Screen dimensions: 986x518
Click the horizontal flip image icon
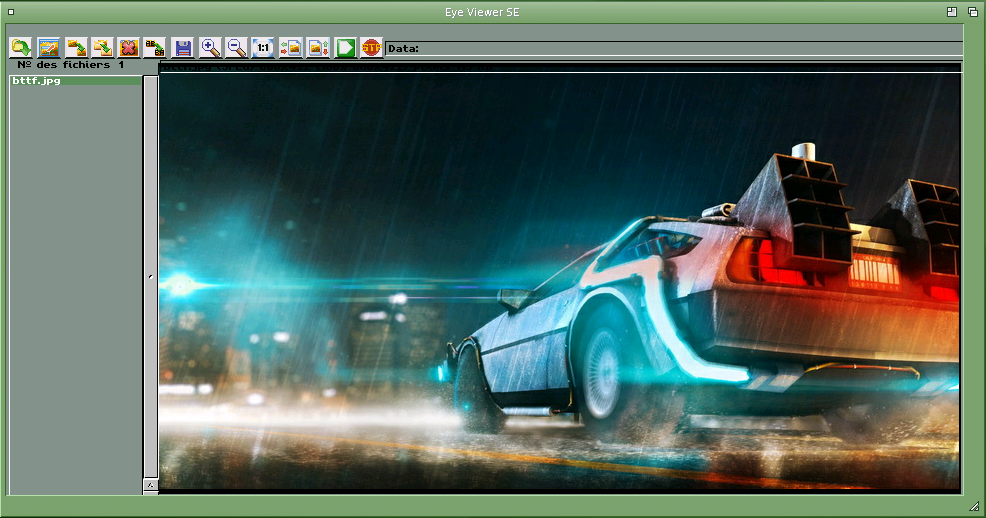[x=291, y=48]
